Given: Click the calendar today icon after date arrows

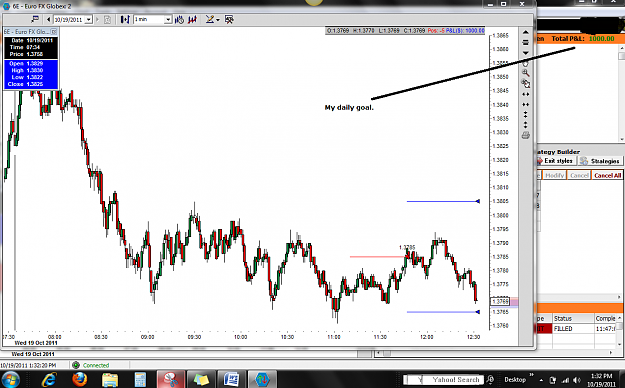Looking at the screenshot, I should tap(107, 19).
